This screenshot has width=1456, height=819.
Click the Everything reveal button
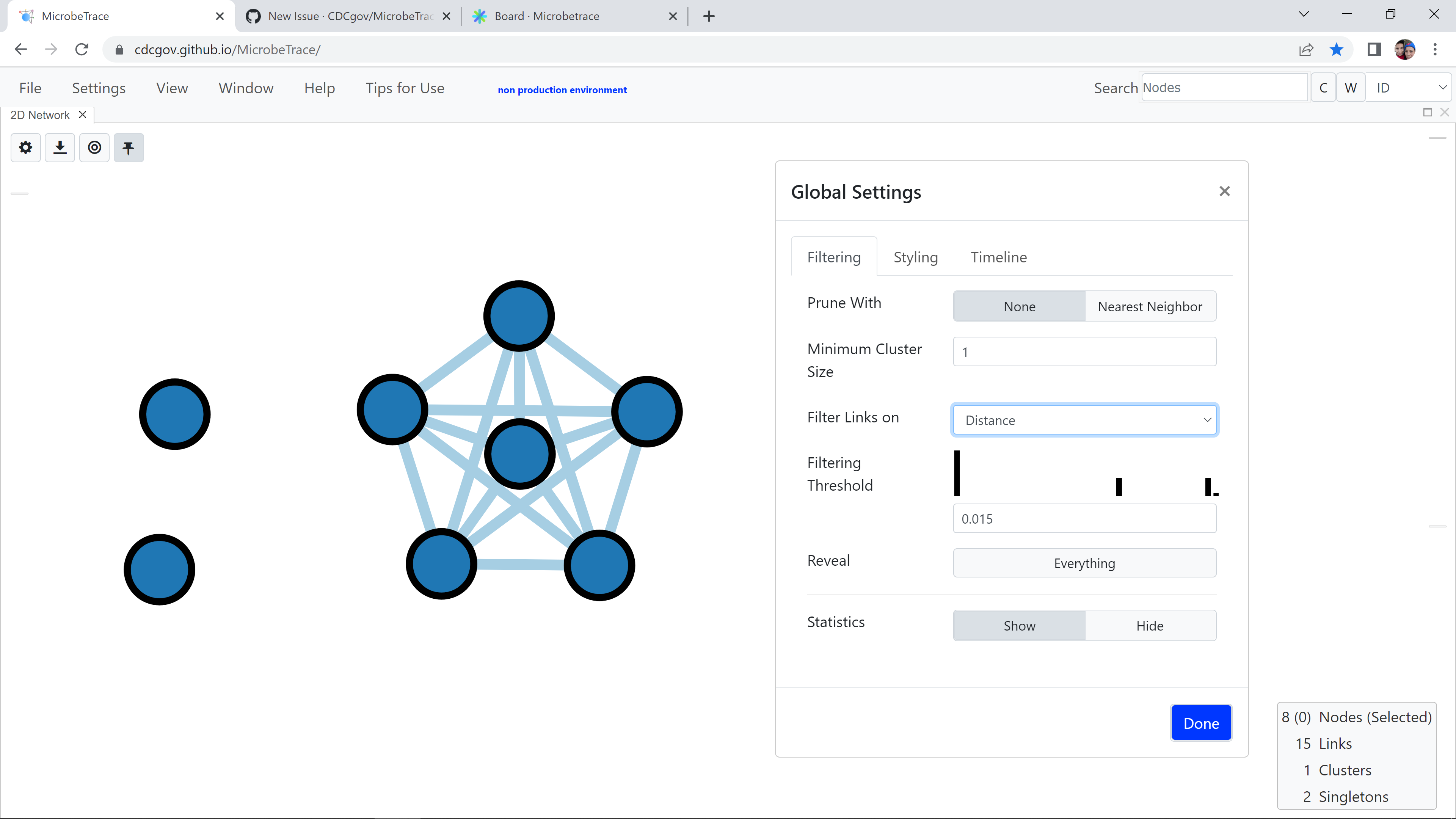click(1084, 563)
